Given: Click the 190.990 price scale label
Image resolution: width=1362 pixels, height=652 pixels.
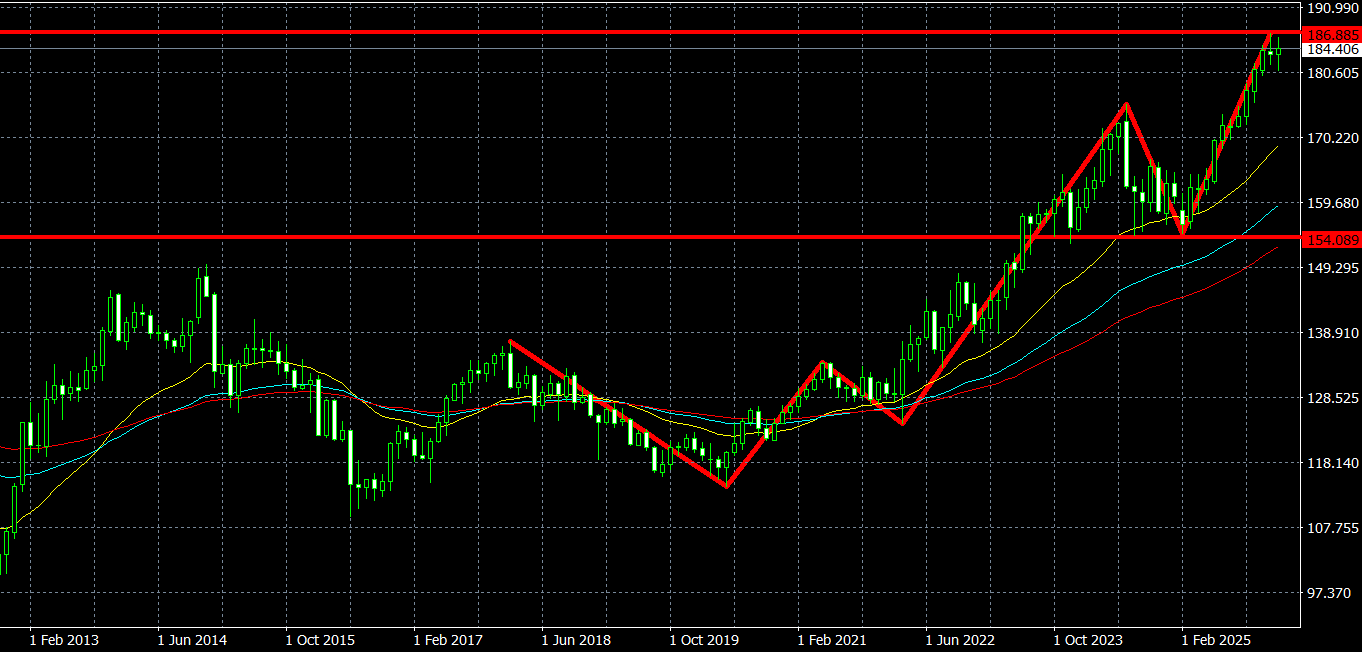Looking at the screenshot, I should click(1331, 8).
